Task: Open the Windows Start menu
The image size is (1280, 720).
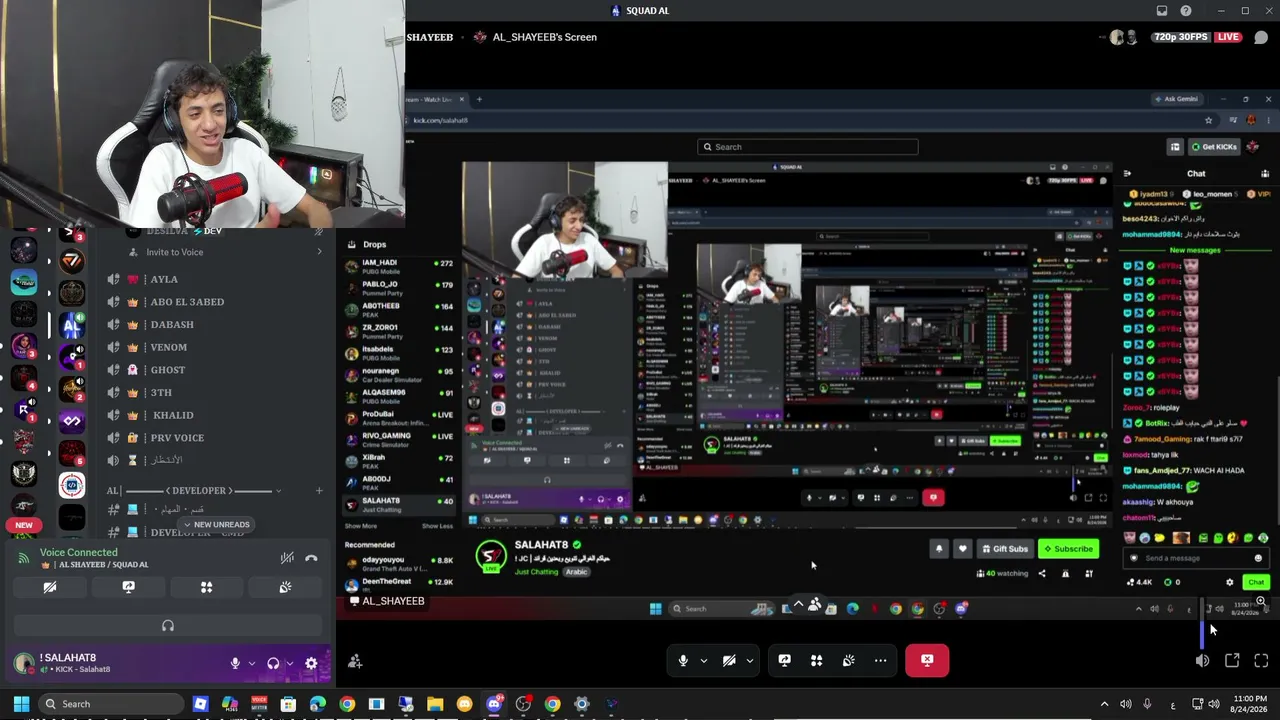Action: pyautogui.click(x=21, y=704)
